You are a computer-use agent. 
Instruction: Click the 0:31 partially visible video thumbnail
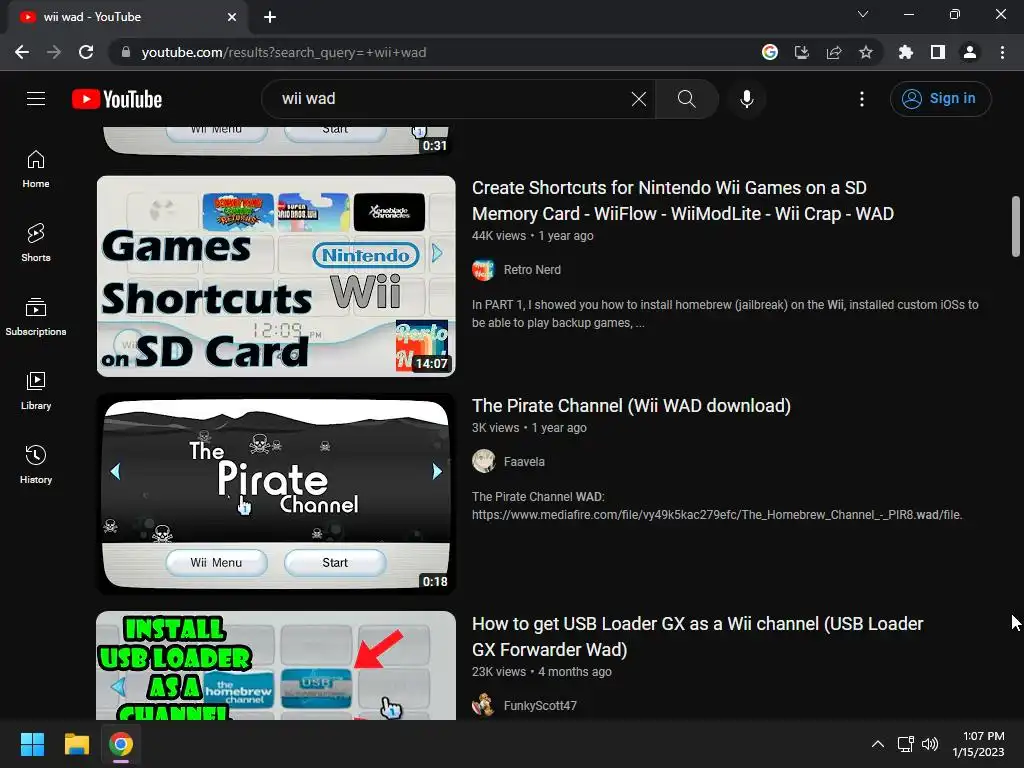click(276, 140)
